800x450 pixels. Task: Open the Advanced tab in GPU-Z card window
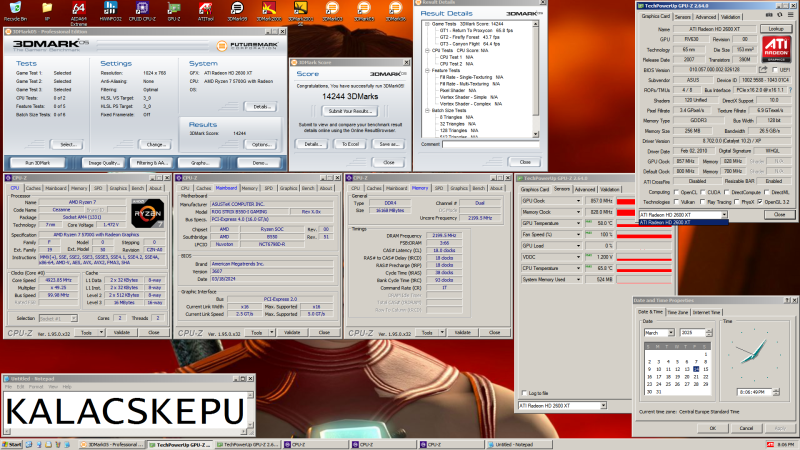(706, 17)
